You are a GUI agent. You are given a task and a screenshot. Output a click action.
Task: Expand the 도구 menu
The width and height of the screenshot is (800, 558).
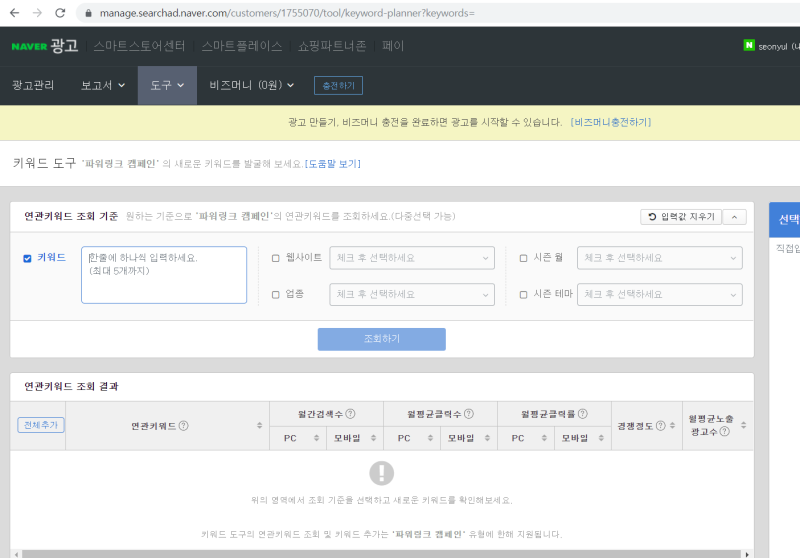coord(167,85)
